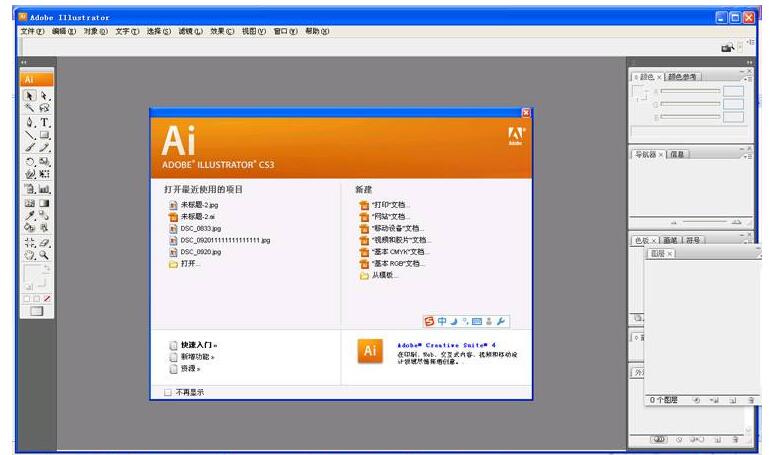
Task: Check the 不再显示 checkbox
Action: 168,392
